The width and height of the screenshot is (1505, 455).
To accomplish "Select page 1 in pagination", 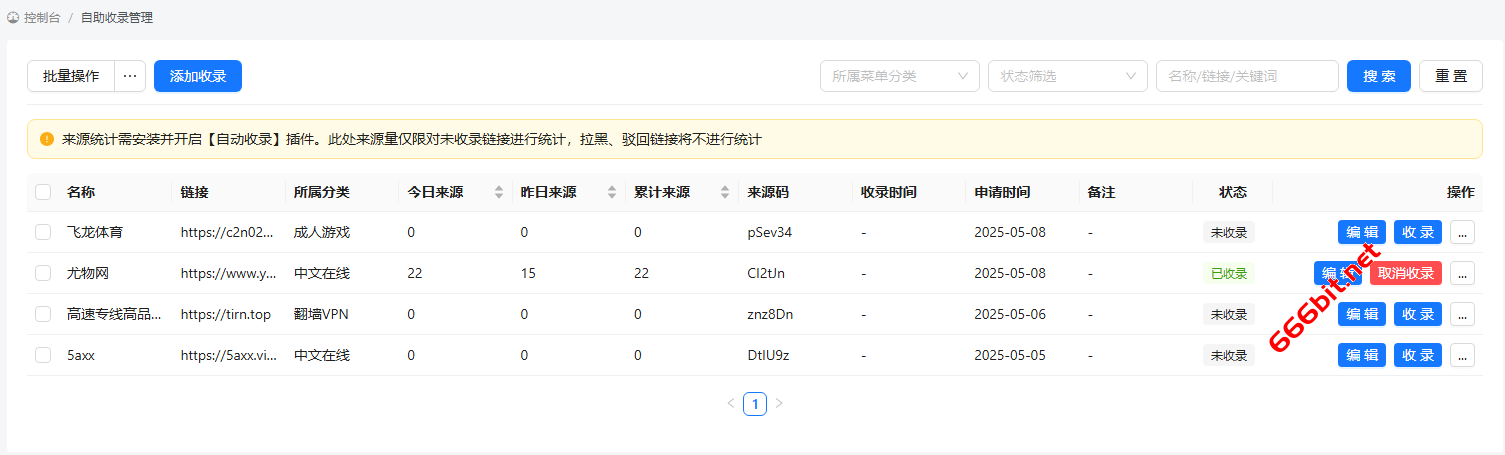I will pos(755,404).
